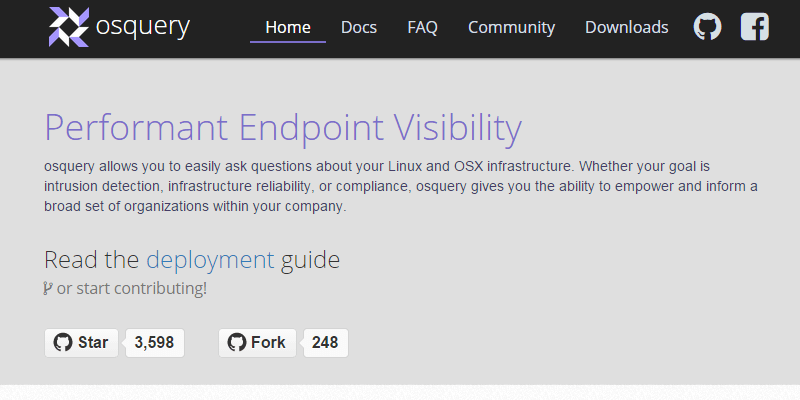Click the Performant Endpoint Visibility heading

pos(283,130)
